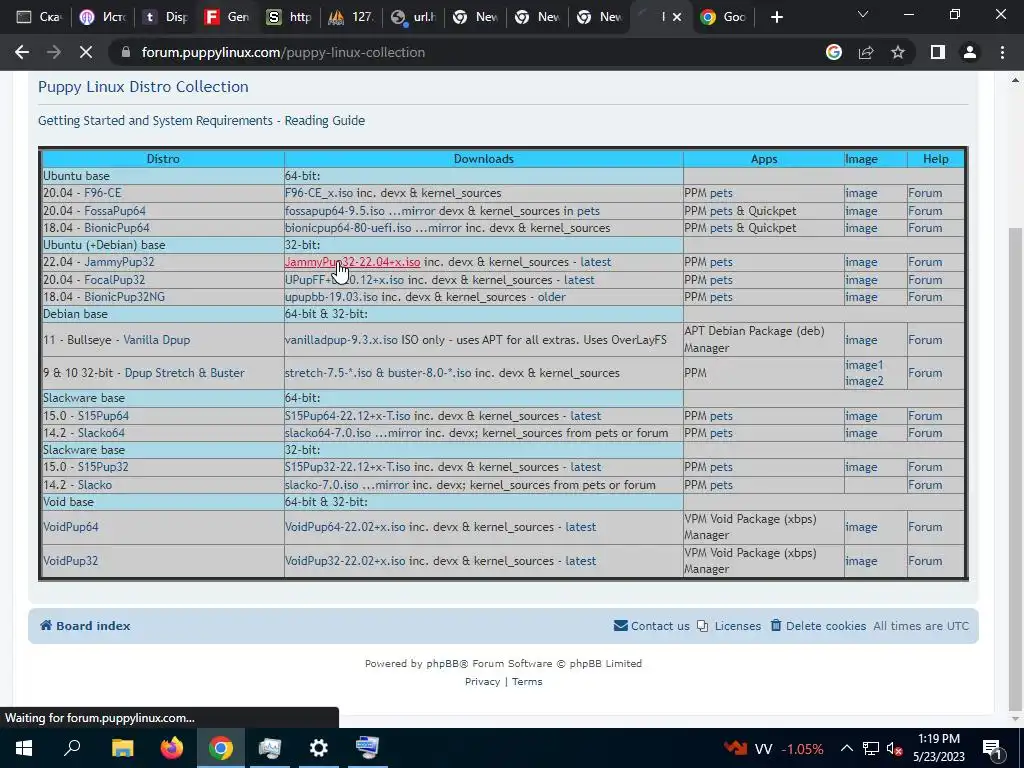This screenshot has height=768, width=1024.
Task: Open File Explorer from taskbar
Action: click(x=122, y=748)
